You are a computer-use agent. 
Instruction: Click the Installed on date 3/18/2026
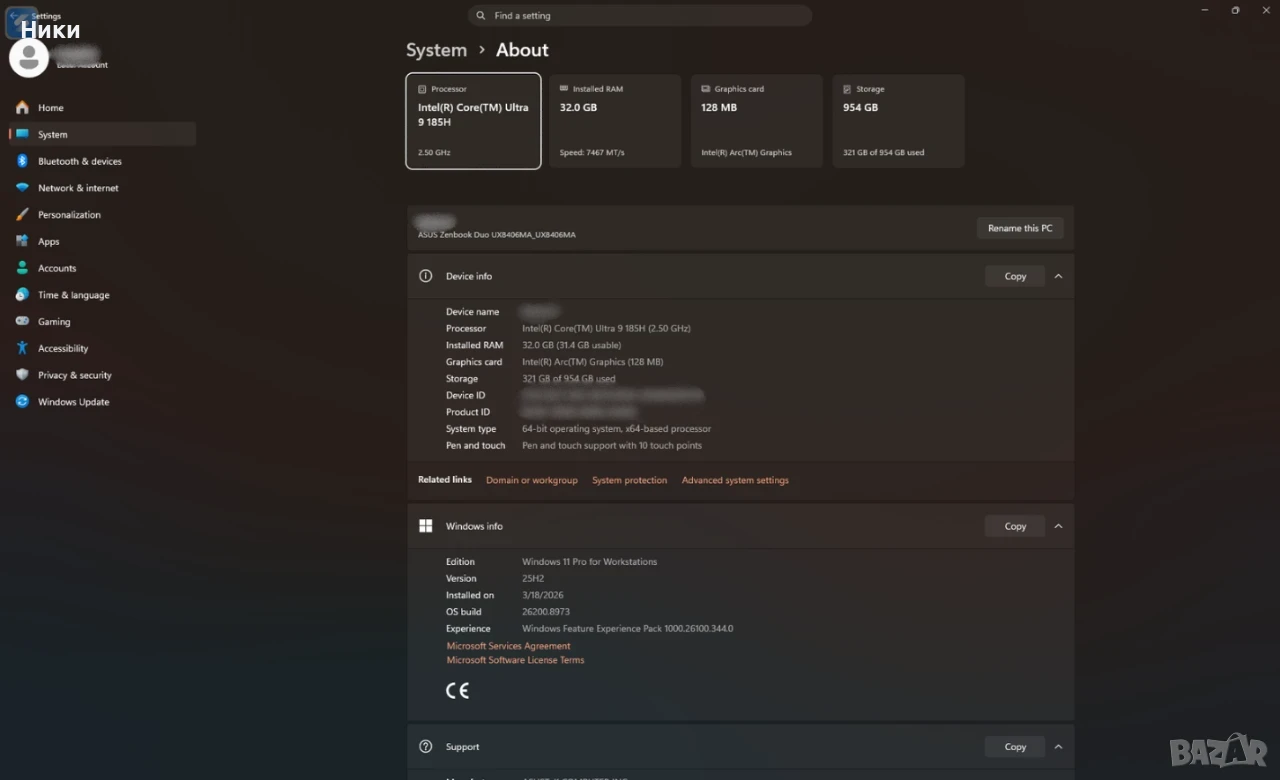[x=543, y=596]
